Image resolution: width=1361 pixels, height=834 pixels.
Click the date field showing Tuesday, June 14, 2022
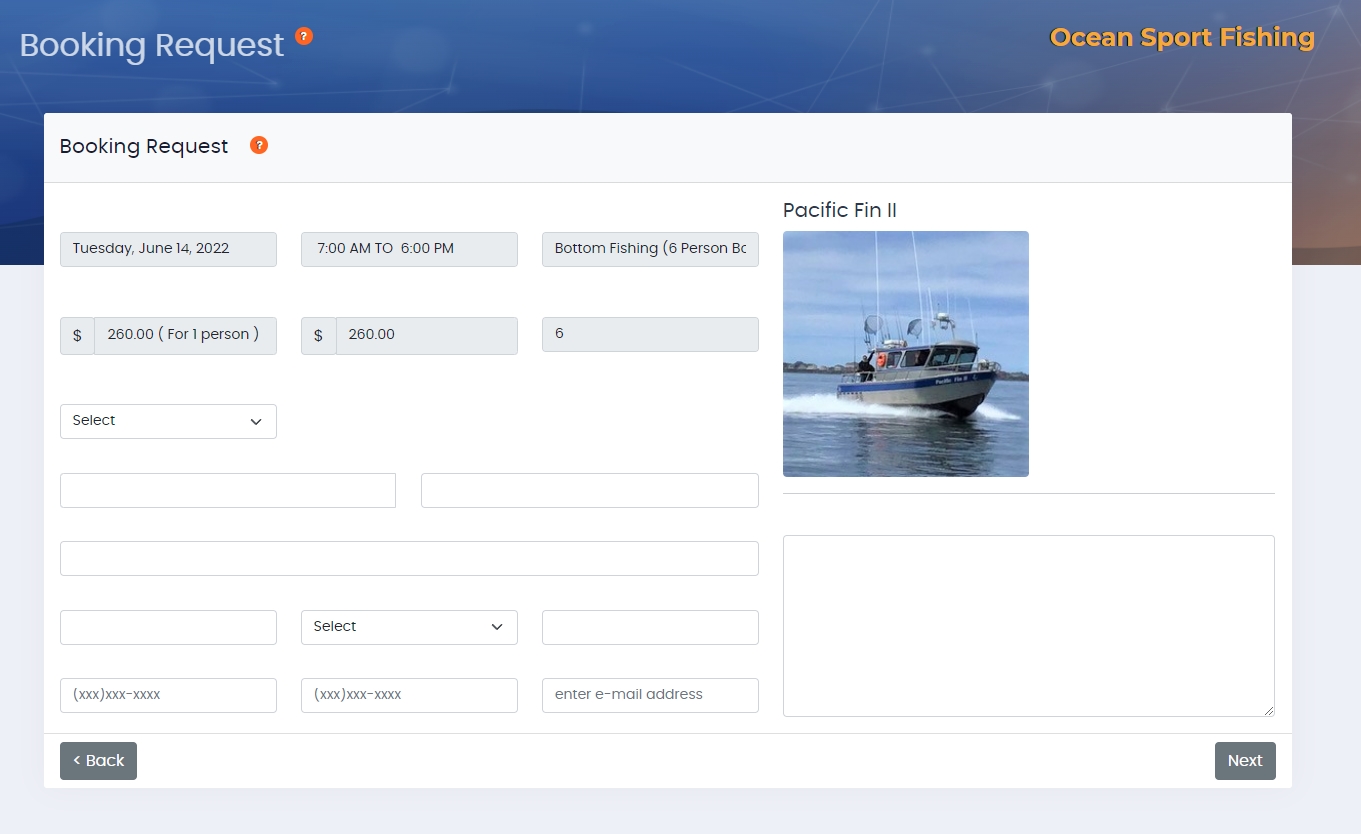[x=168, y=249]
